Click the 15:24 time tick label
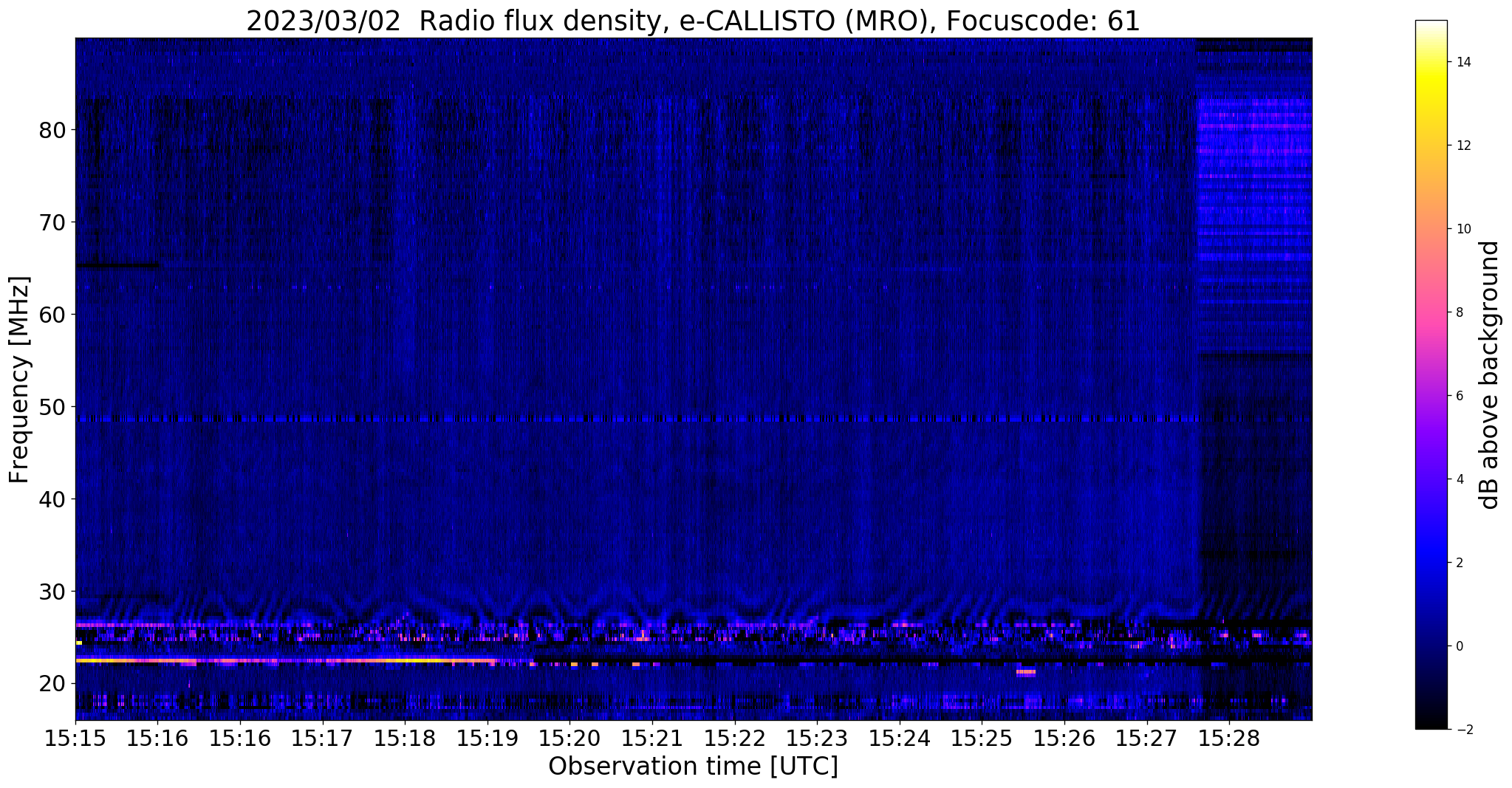The image size is (1512, 788). [x=899, y=739]
